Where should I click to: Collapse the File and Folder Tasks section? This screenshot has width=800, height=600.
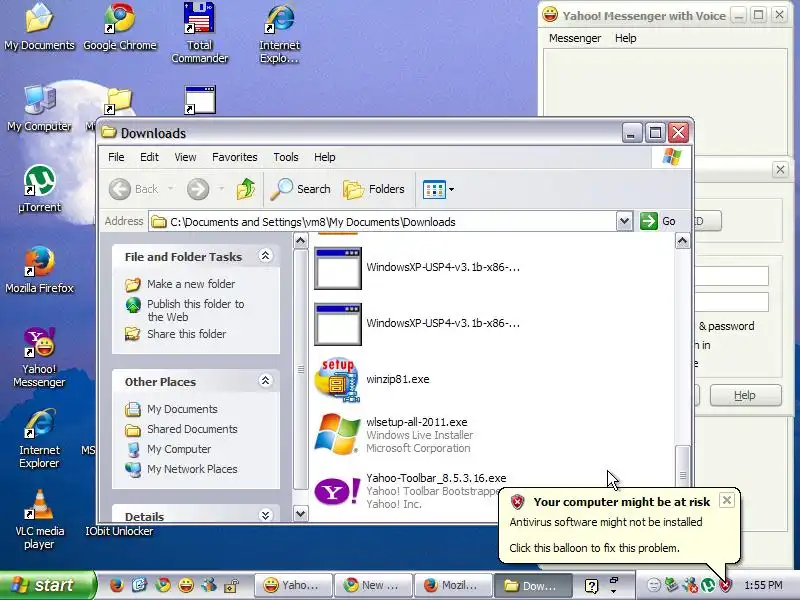tap(265, 256)
